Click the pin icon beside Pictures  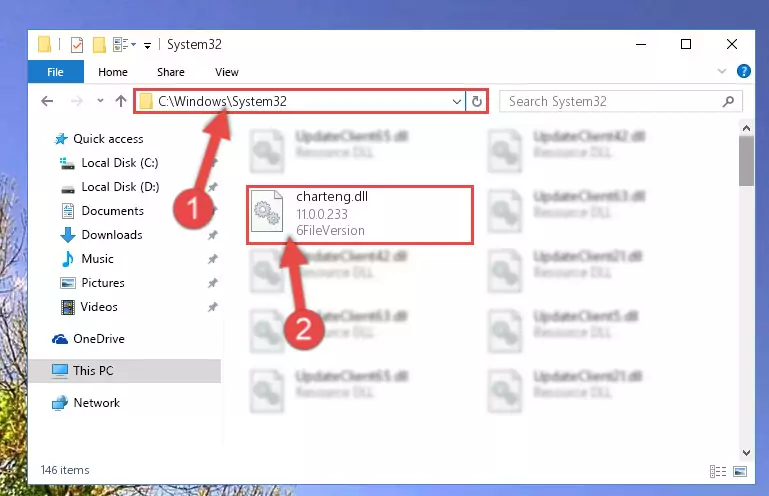(212, 283)
